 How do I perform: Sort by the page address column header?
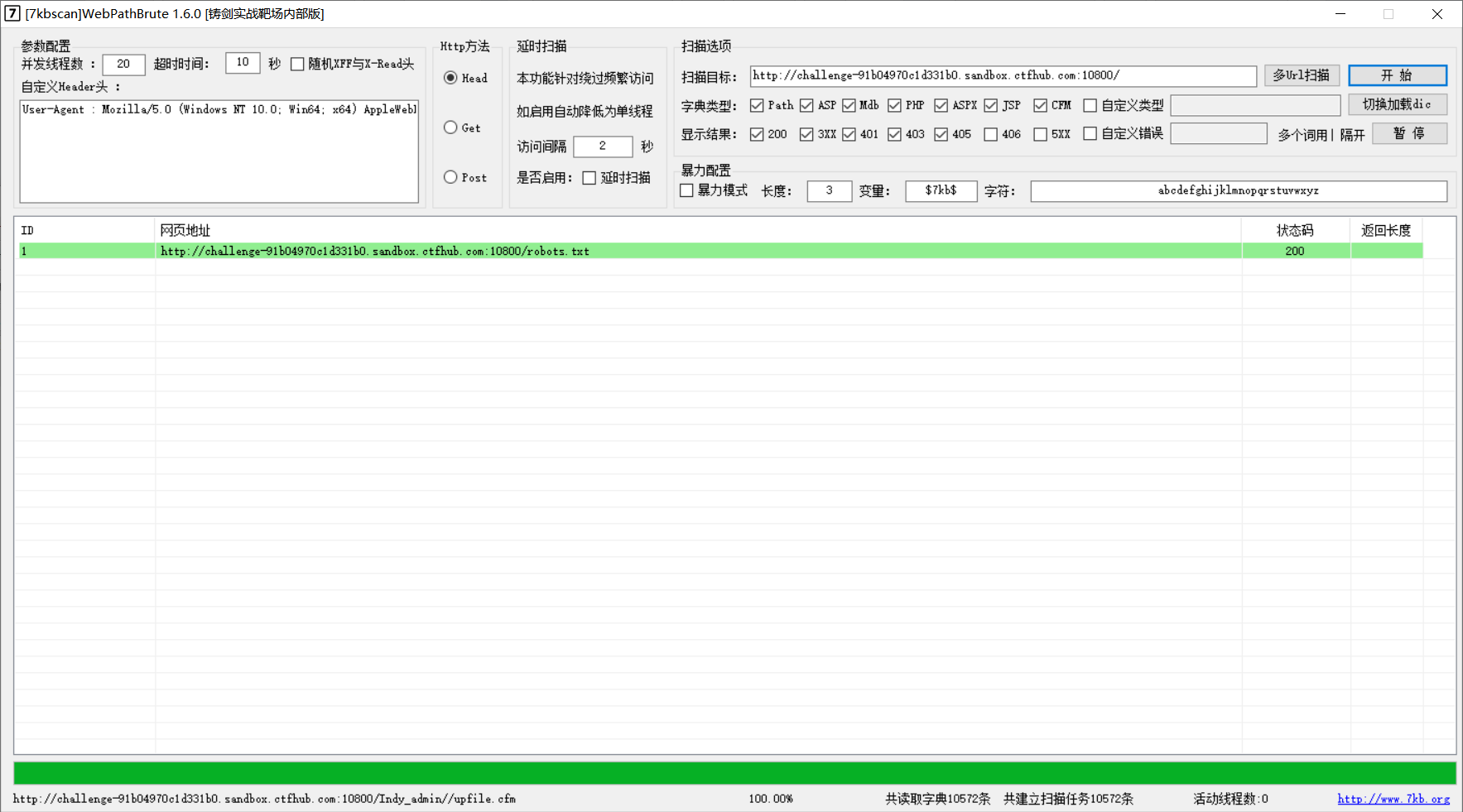tap(698, 230)
